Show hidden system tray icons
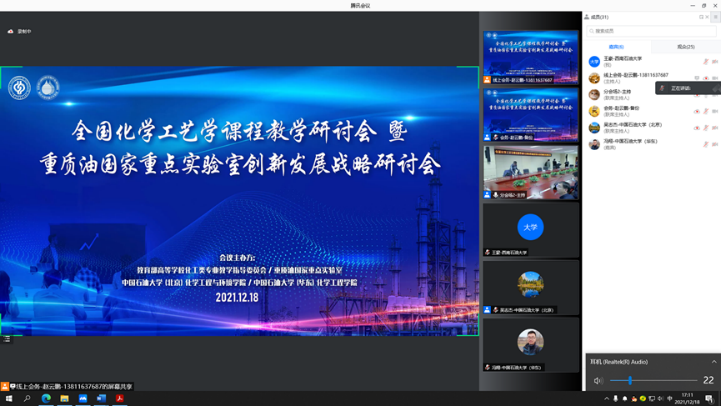Screen dimensions: 721x406 [606, 398]
